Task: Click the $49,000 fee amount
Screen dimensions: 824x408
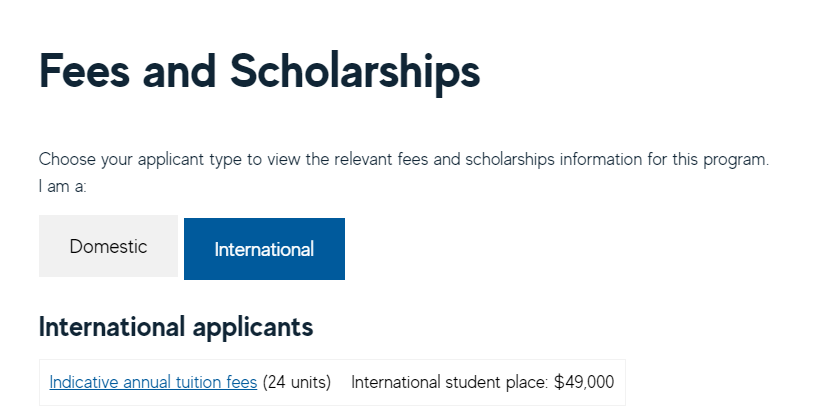Action: pyautogui.click(x=584, y=382)
